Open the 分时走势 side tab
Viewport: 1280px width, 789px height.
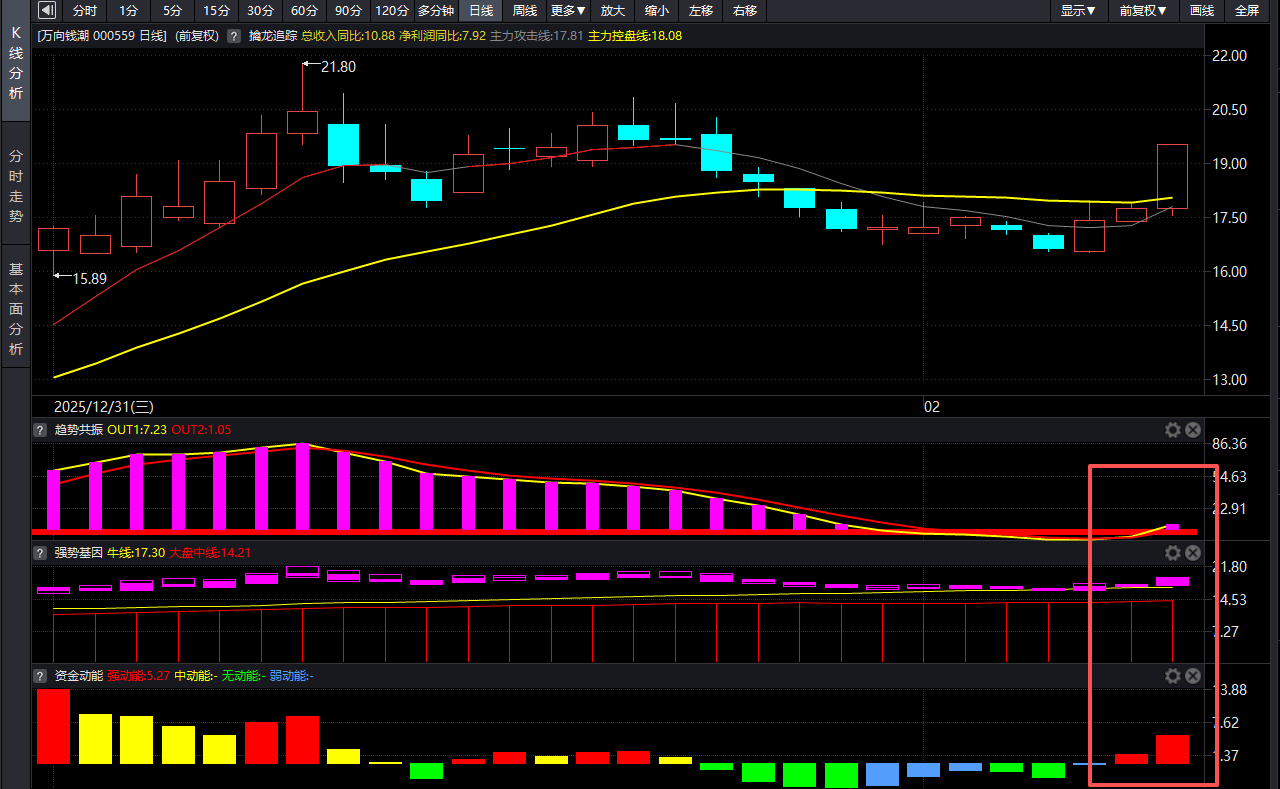(15, 186)
